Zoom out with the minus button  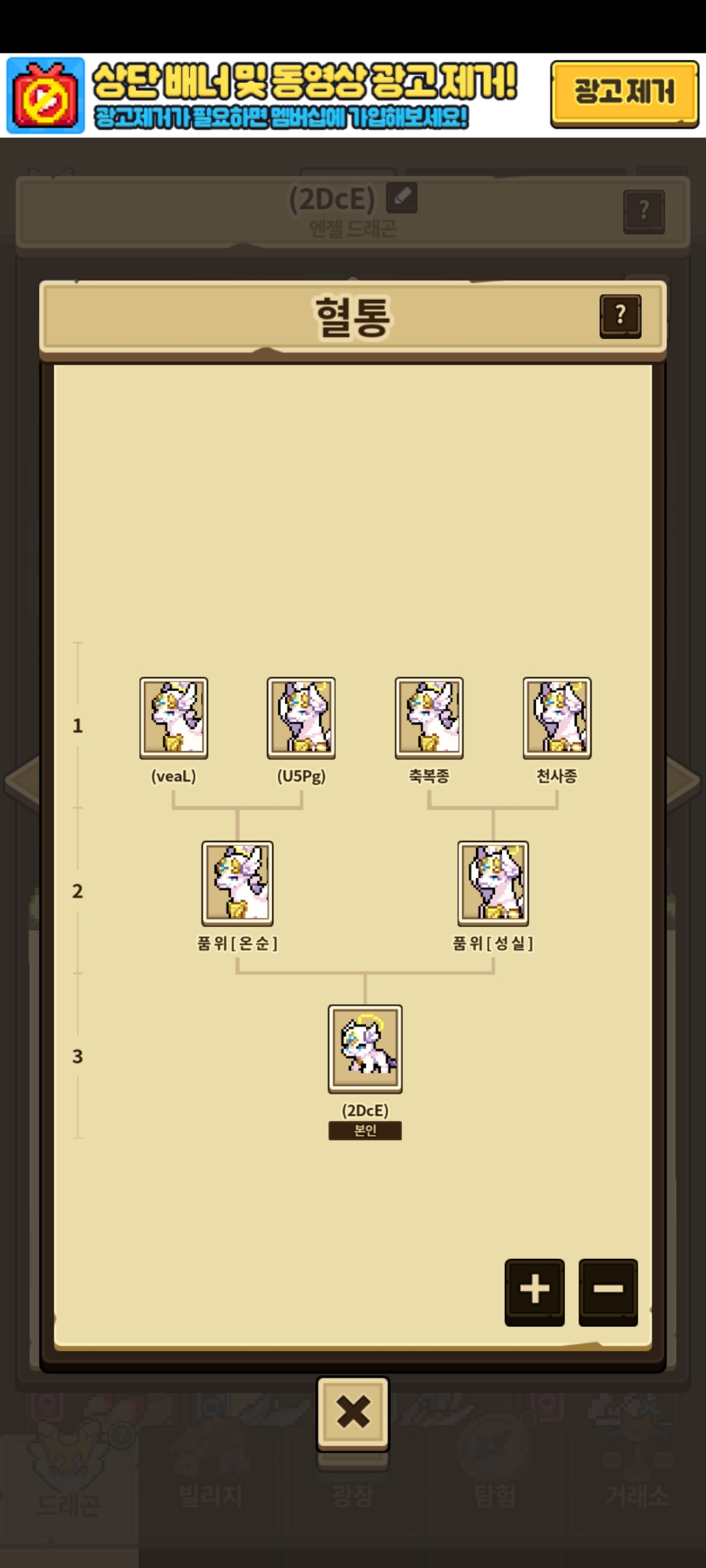[608, 1292]
